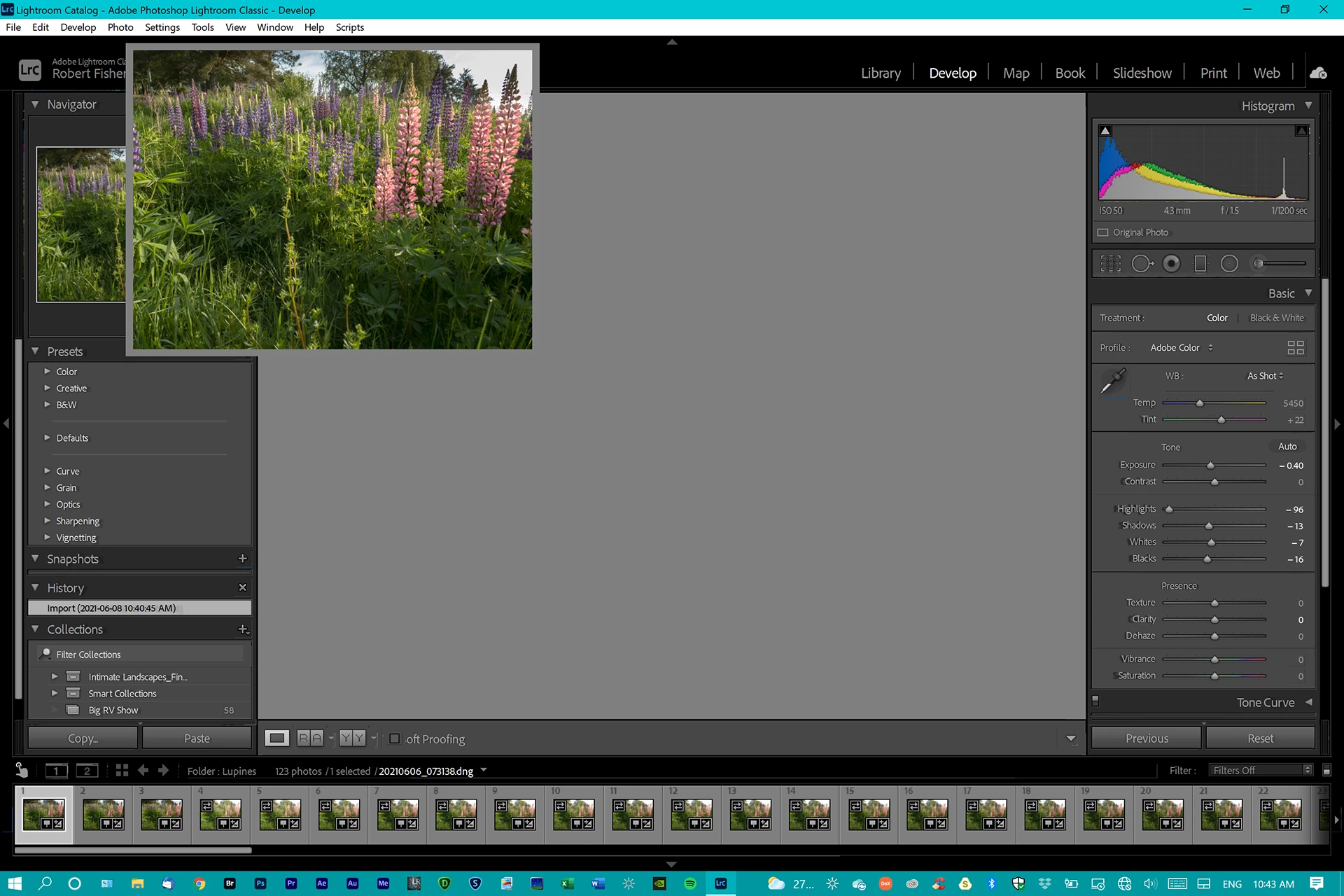Open the Profile Browser grid icon
The height and width of the screenshot is (896, 1344).
[1295, 348]
